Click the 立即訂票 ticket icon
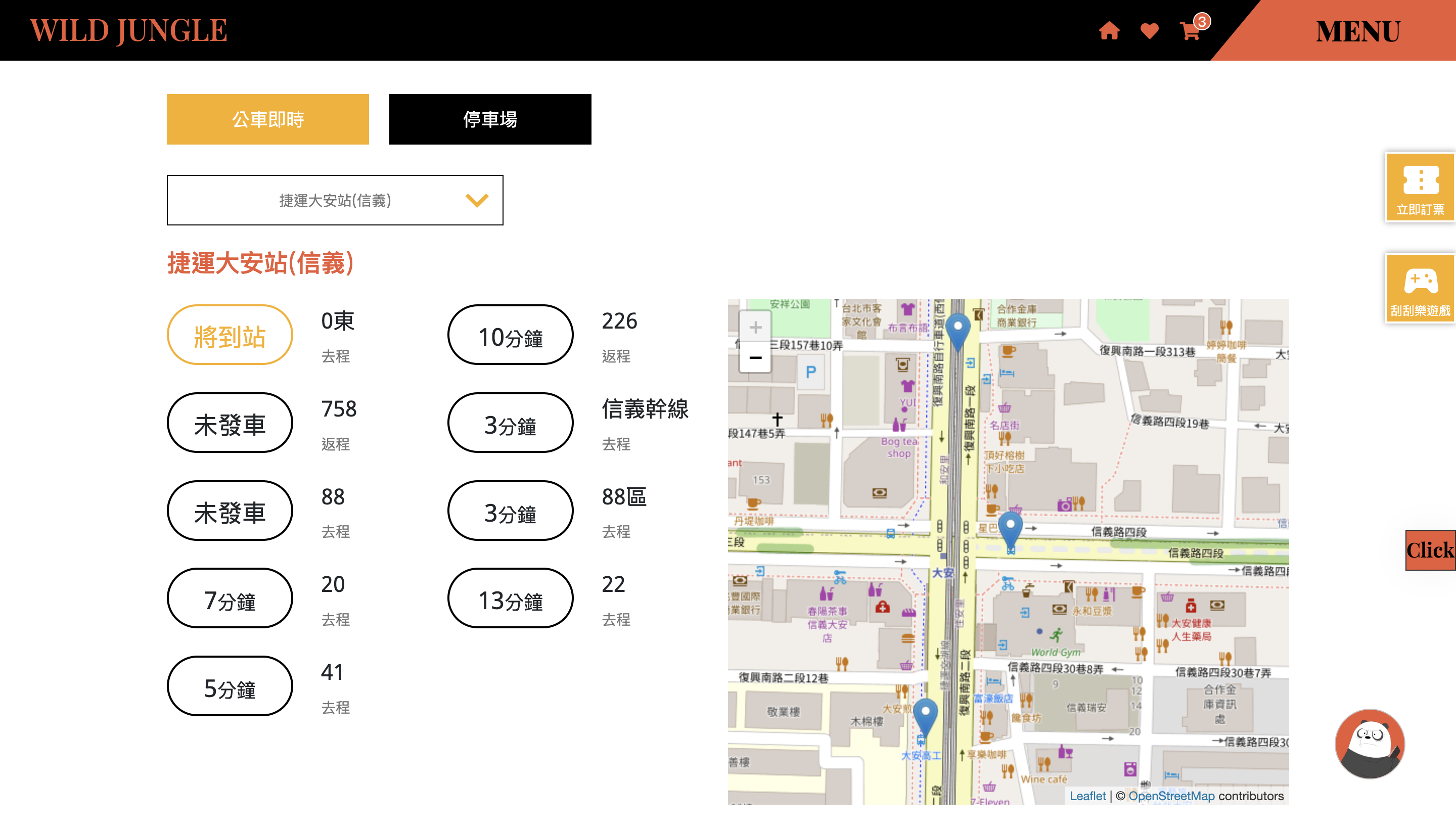This screenshot has width=1456, height=830. tap(1421, 188)
